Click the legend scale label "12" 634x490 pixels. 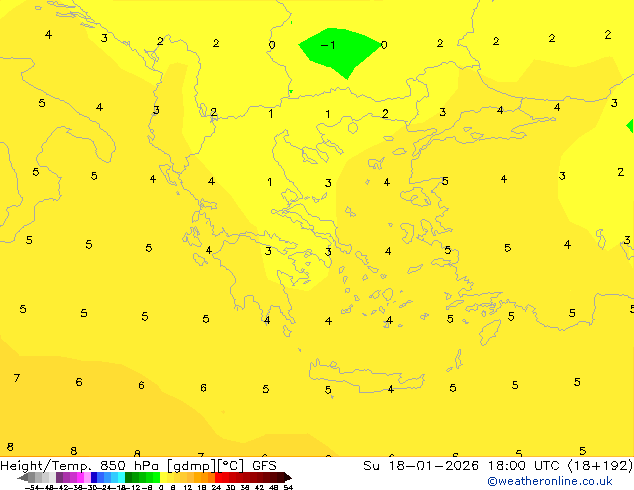tap(188, 487)
